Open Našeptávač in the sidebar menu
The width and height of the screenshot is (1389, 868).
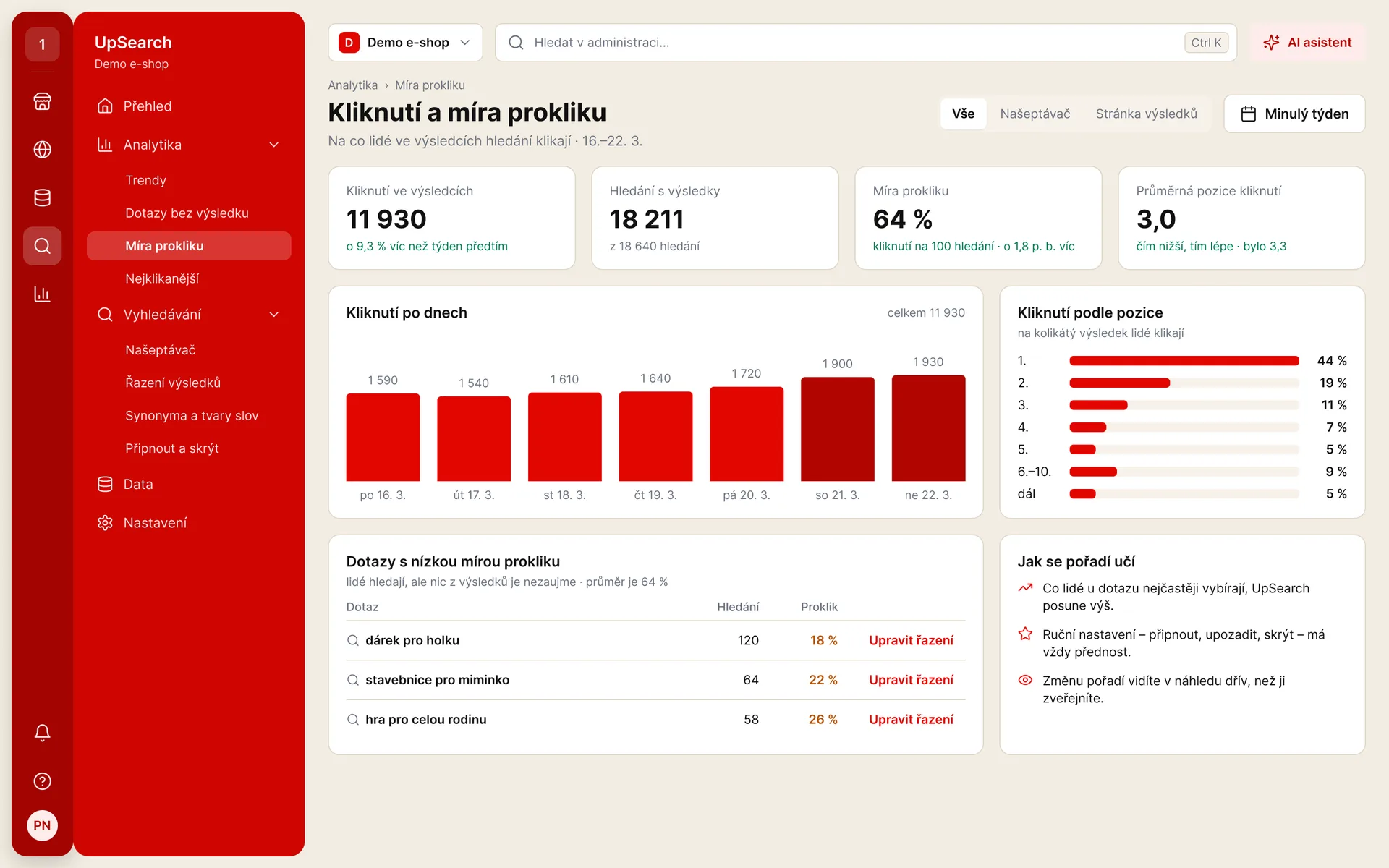pos(189,350)
